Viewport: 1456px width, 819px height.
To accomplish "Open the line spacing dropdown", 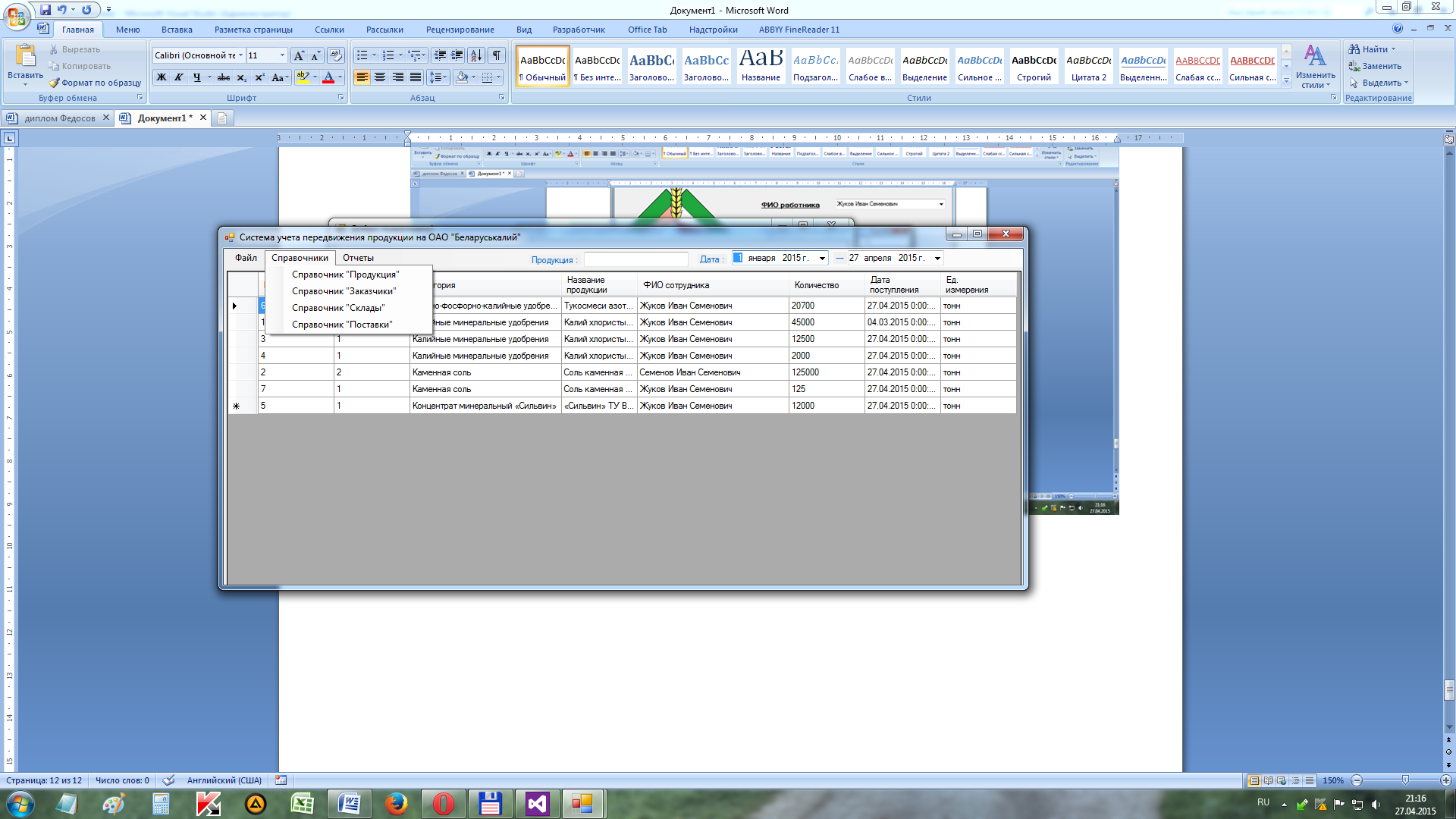I will (x=438, y=77).
